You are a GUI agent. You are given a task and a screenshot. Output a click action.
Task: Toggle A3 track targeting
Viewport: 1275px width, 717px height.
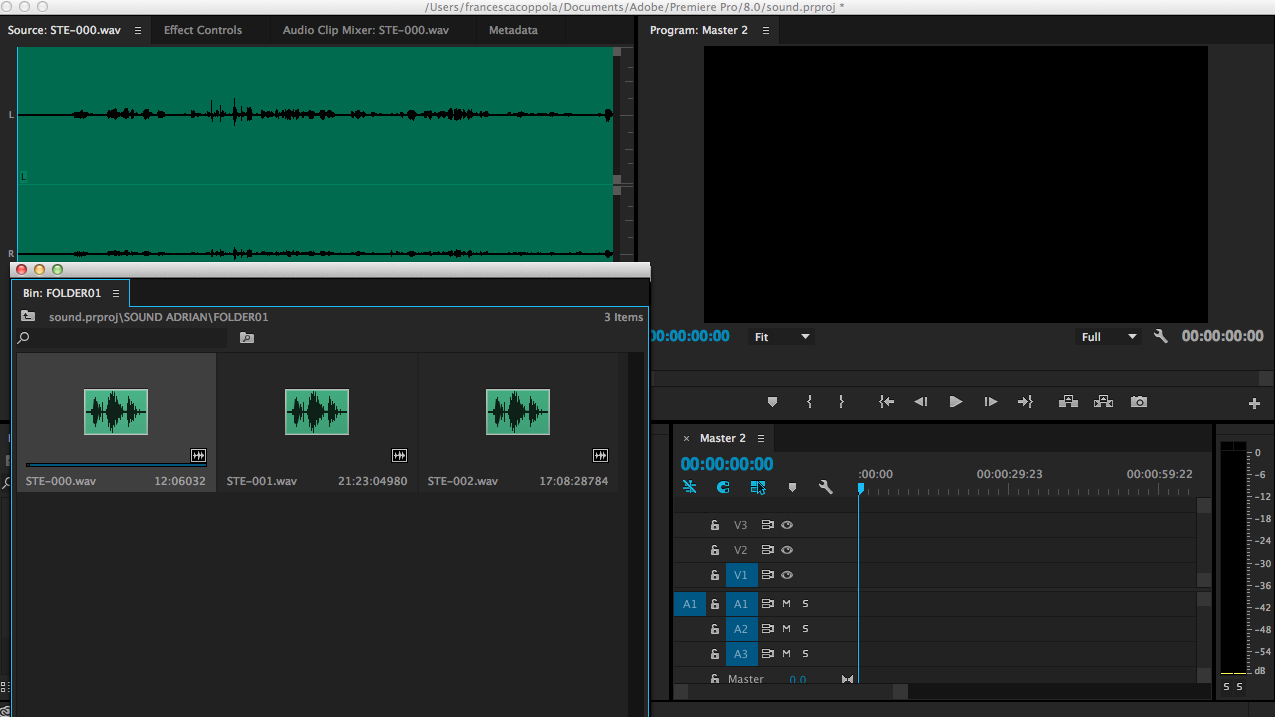point(741,654)
